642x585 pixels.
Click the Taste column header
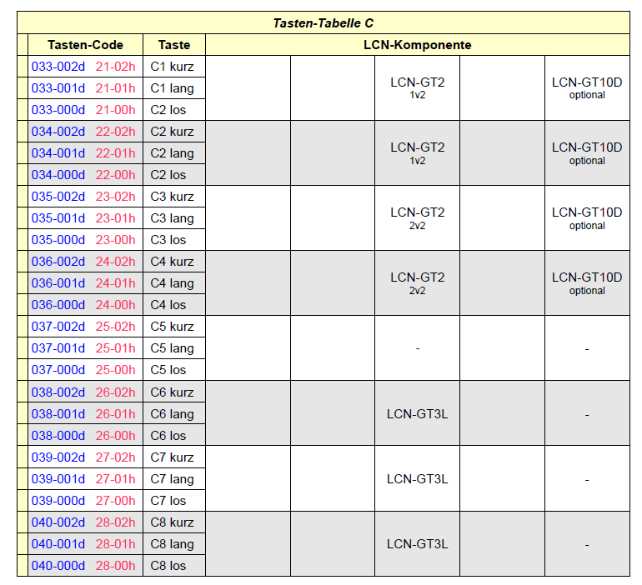(174, 45)
